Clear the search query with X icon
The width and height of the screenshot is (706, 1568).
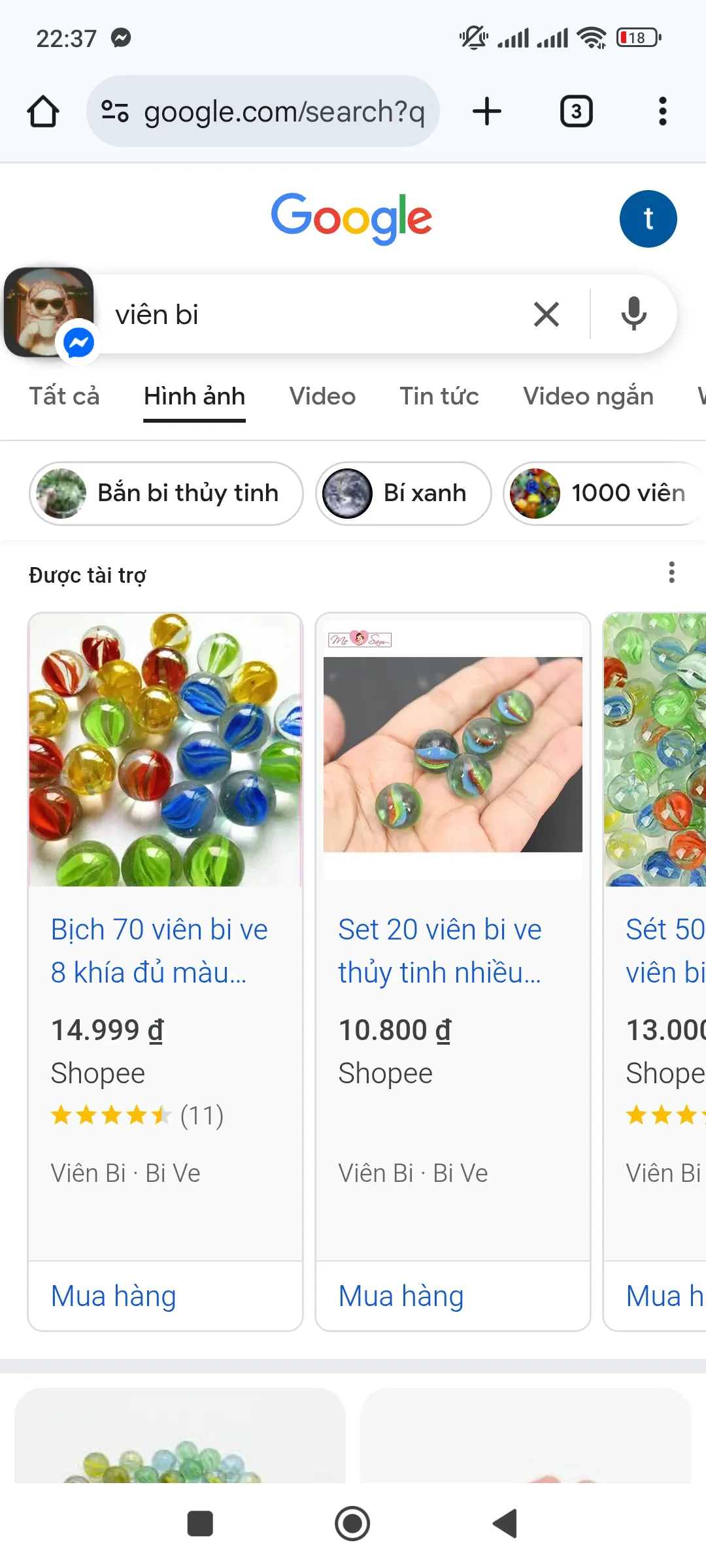[x=546, y=314]
